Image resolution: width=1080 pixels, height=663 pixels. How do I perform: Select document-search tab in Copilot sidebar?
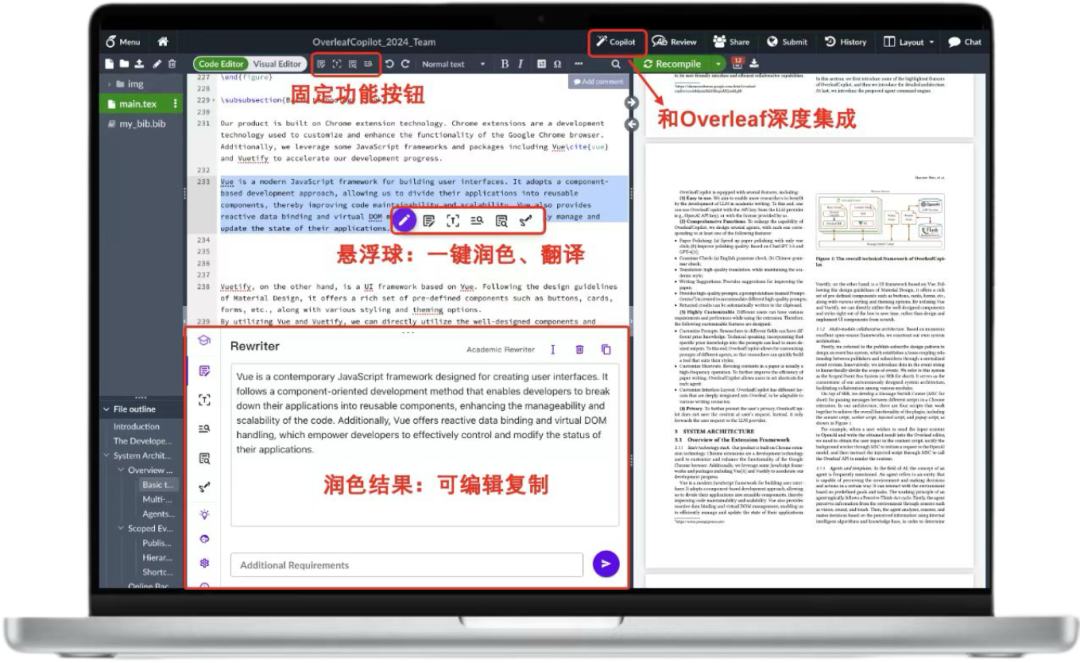click(205, 459)
